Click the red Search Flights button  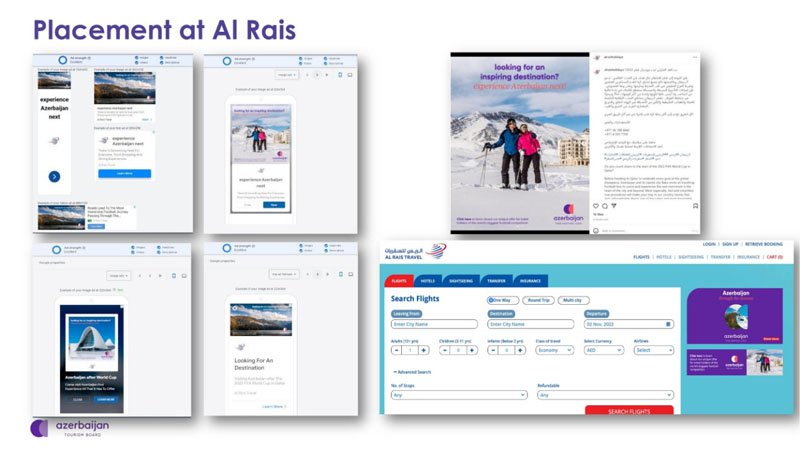[x=627, y=411]
